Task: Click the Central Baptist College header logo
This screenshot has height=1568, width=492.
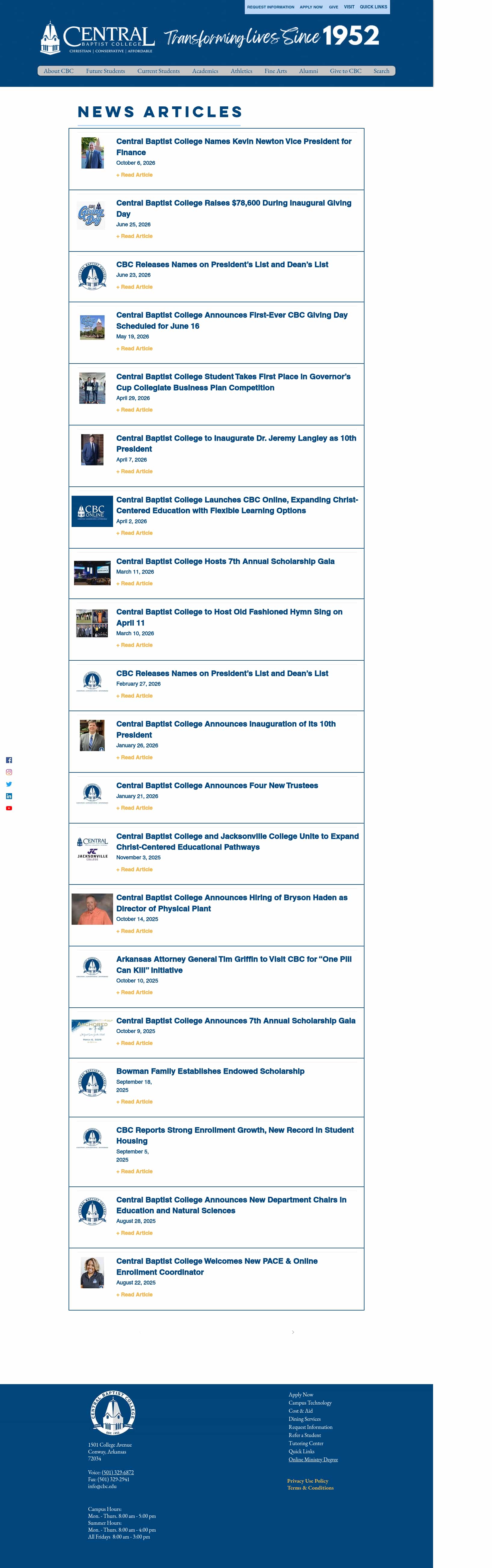Action: pos(97,38)
